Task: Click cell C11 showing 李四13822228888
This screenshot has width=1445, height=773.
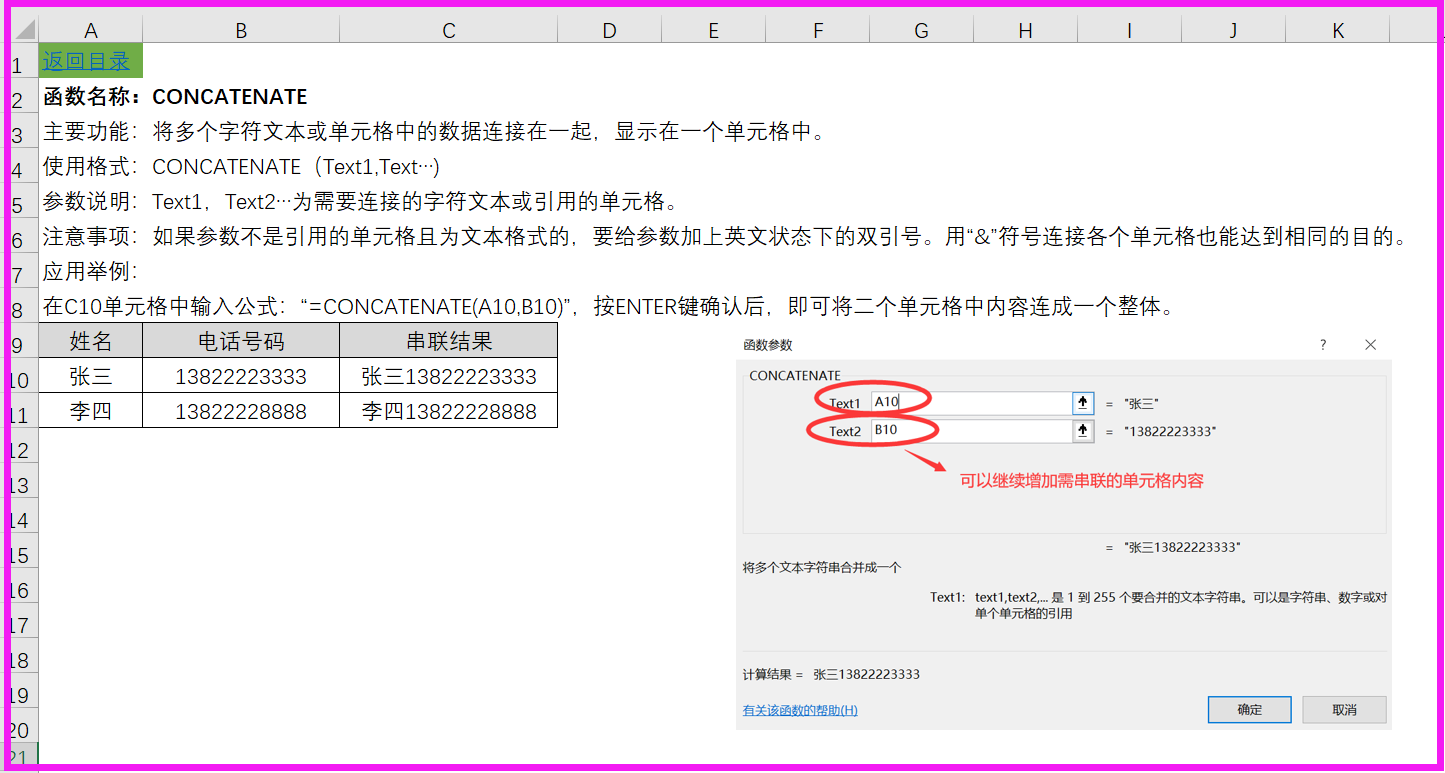Action: point(448,410)
